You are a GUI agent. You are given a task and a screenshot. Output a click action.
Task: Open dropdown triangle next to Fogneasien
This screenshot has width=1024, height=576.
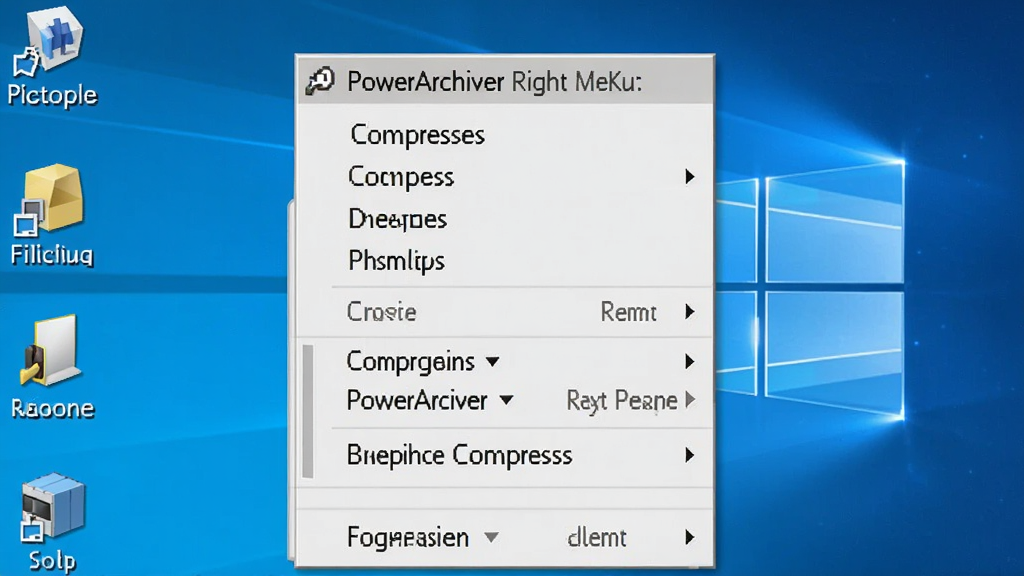(x=491, y=537)
